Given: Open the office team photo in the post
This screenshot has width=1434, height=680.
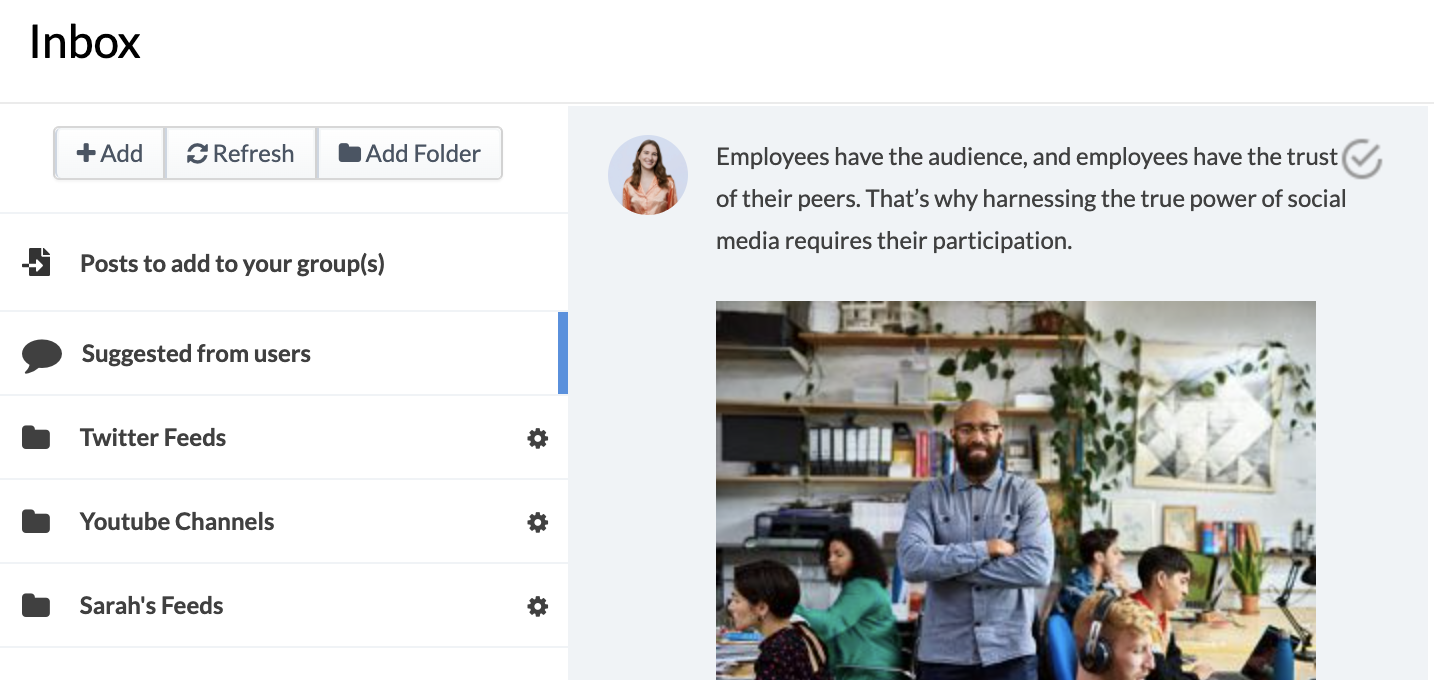Looking at the screenshot, I should 1016,490.
